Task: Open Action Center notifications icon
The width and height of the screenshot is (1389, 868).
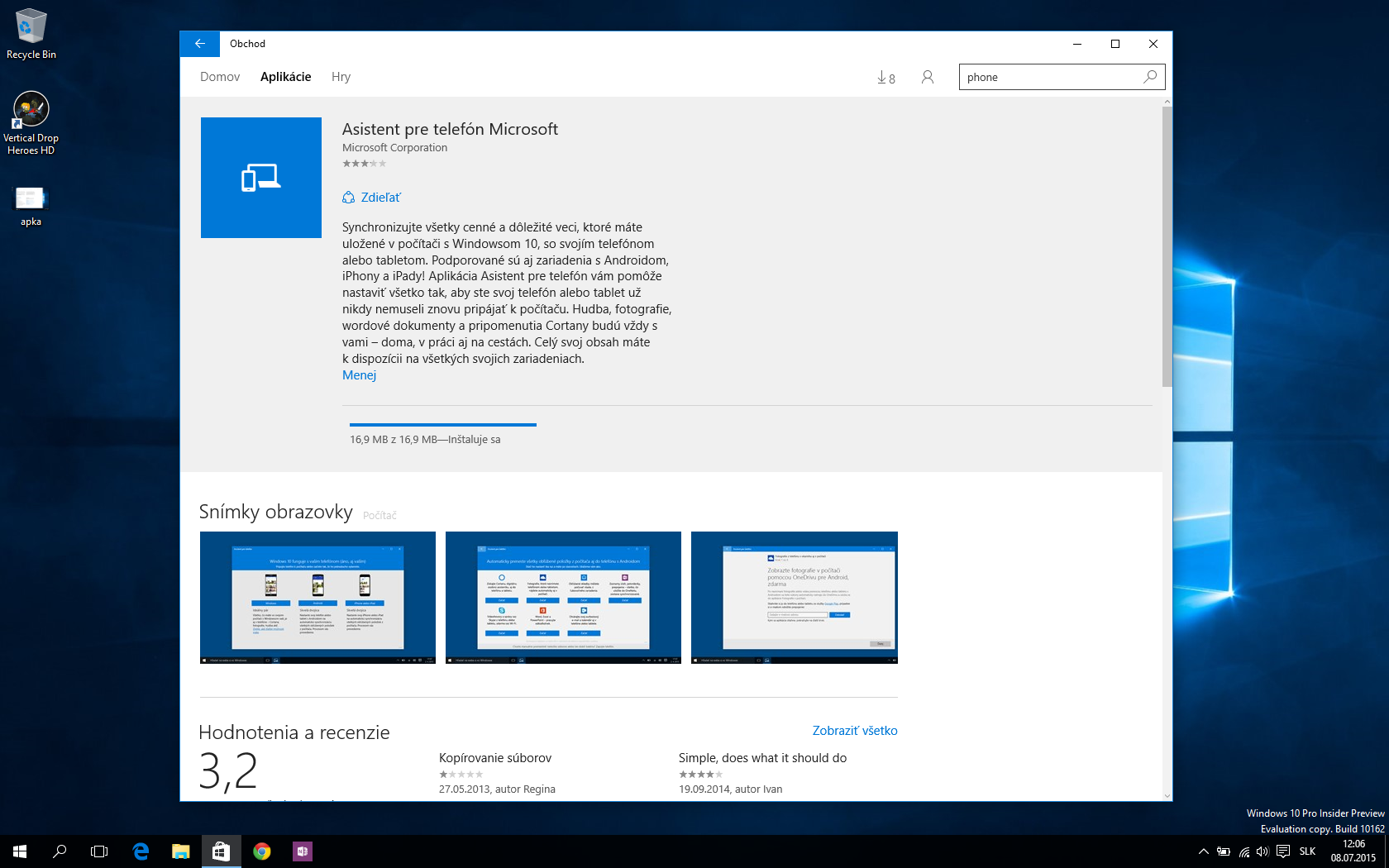Action: (x=1283, y=851)
